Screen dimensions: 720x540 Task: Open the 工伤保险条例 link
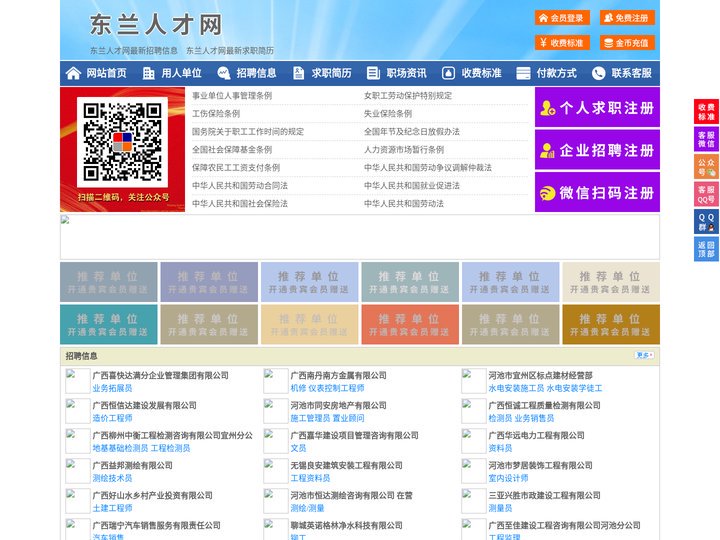pos(216,113)
